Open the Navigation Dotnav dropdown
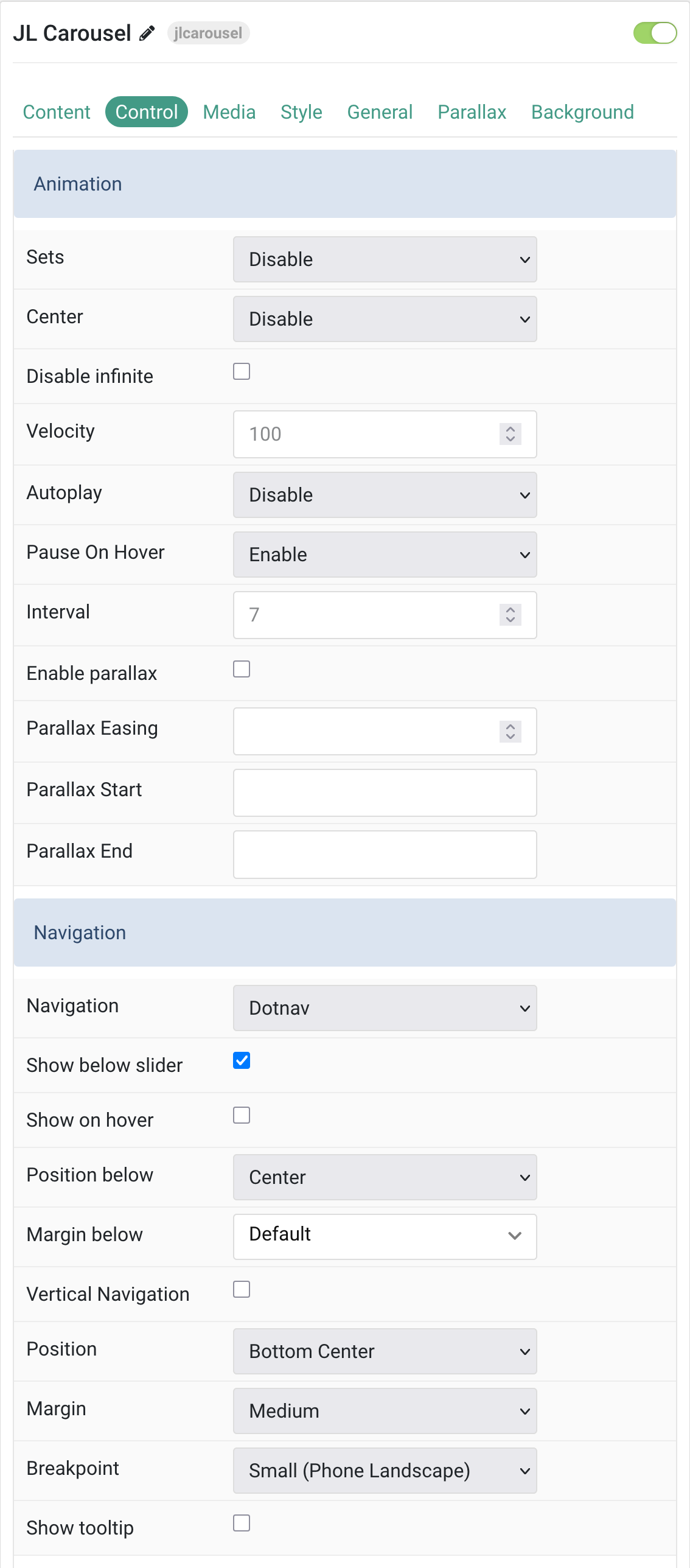This screenshot has width=690, height=1568. click(385, 1008)
